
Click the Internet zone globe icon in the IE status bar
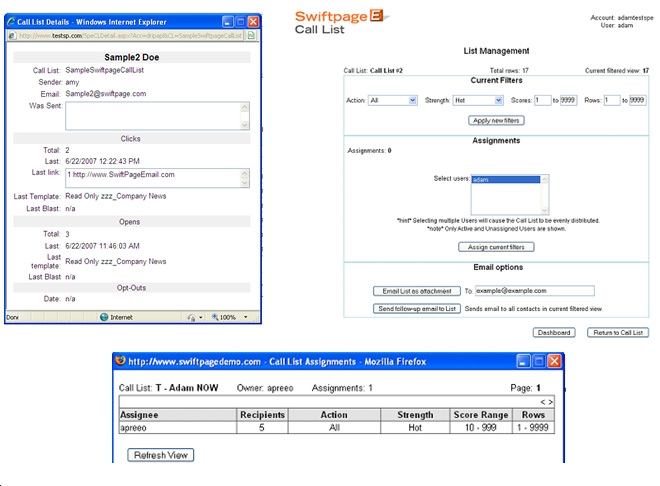coord(104,317)
